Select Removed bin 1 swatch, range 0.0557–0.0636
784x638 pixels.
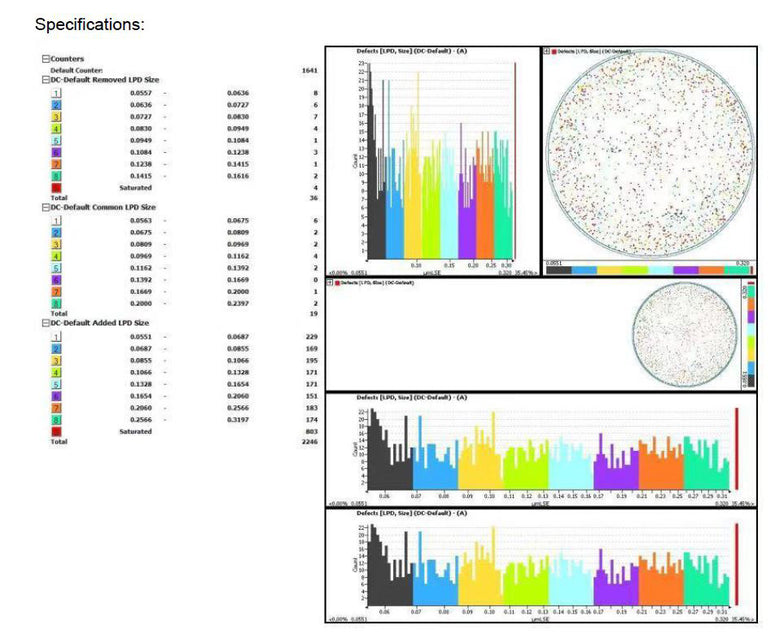[56, 93]
